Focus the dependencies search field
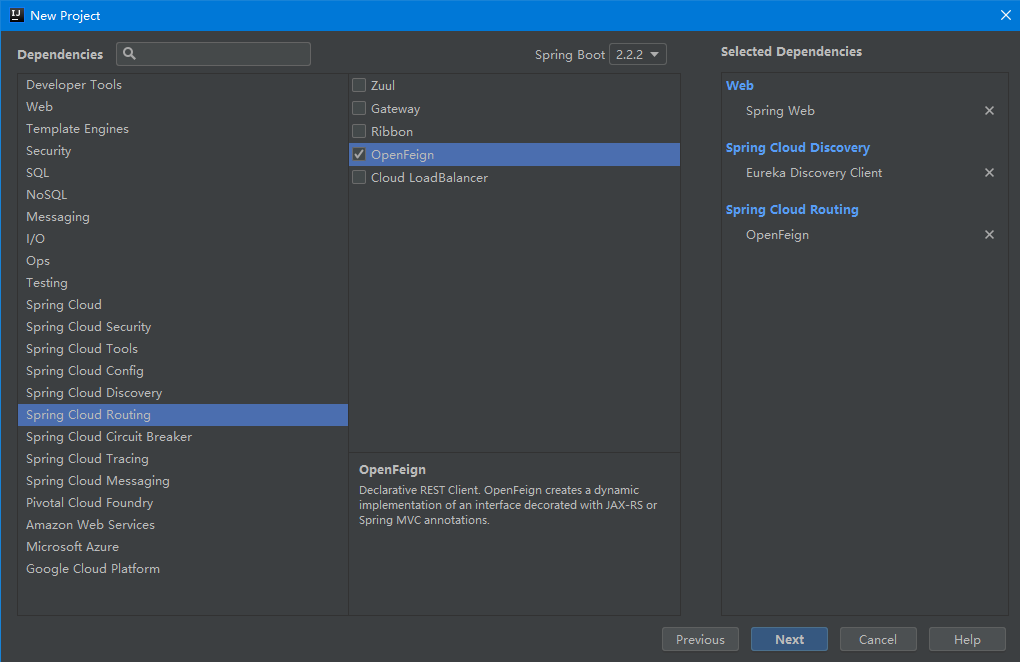 [213, 54]
